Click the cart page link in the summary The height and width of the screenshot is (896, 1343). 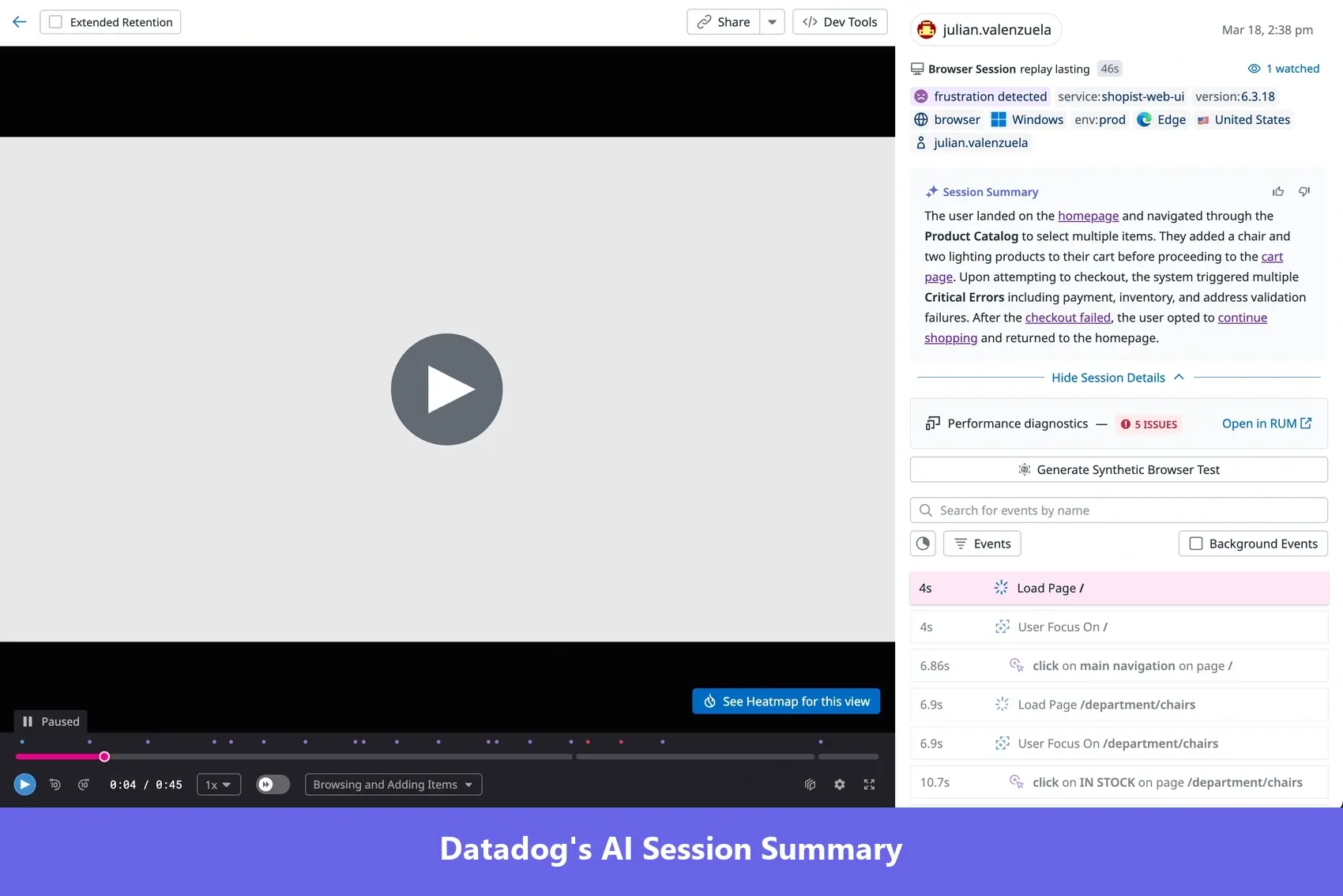coord(1272,257)
